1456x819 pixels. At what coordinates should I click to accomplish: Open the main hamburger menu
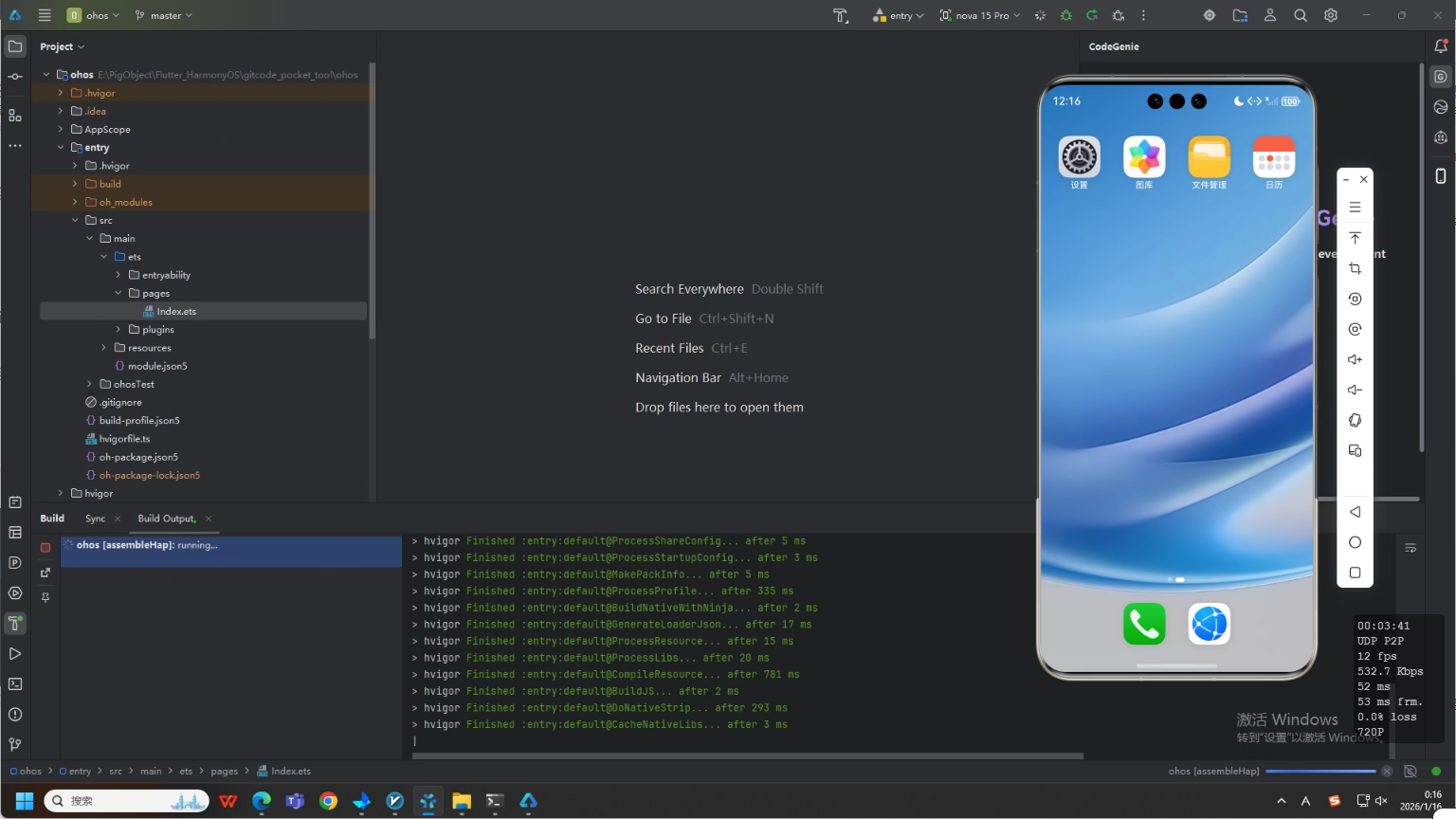point(45,15)
